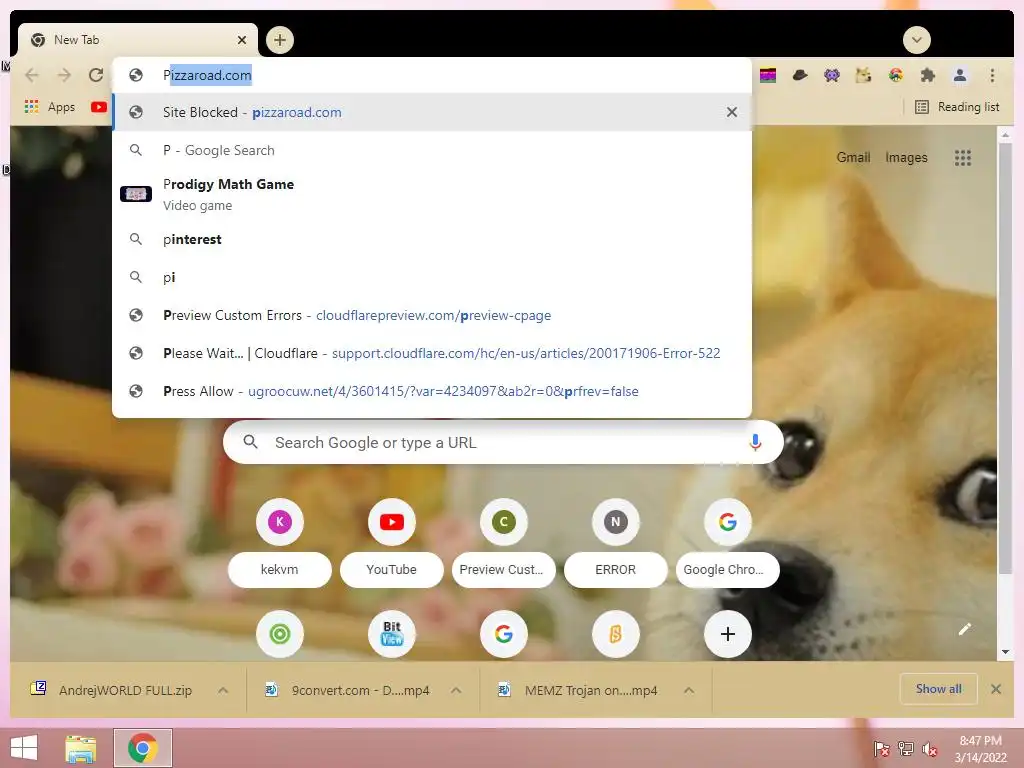Image resolution: width=1024 pixels, height=768 pixels.
Task: Select the P - Google Search suggestion
Action: [x=432, y=150]
